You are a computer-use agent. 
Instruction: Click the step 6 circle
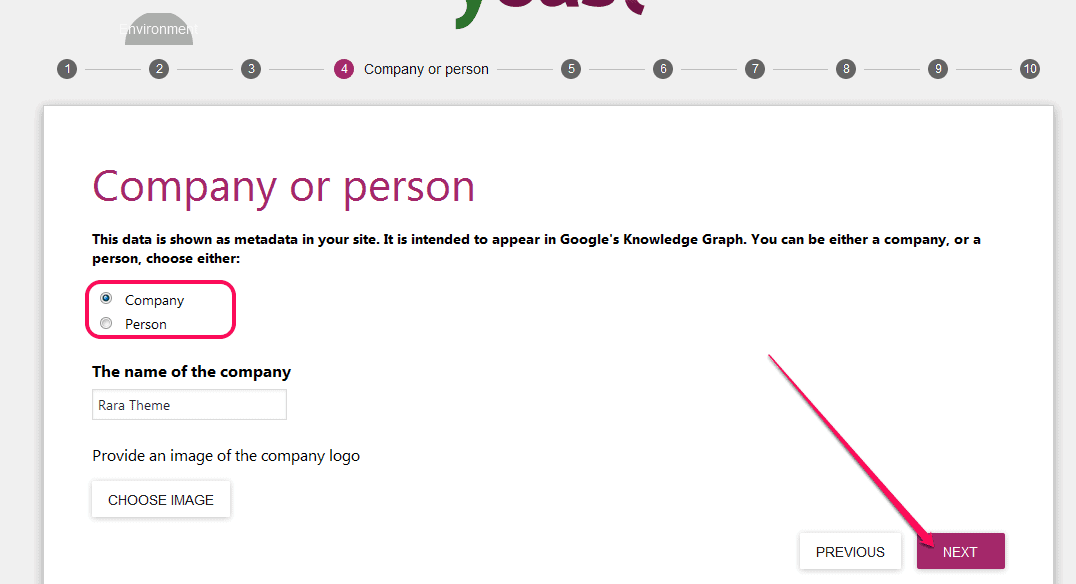(662, 69)
